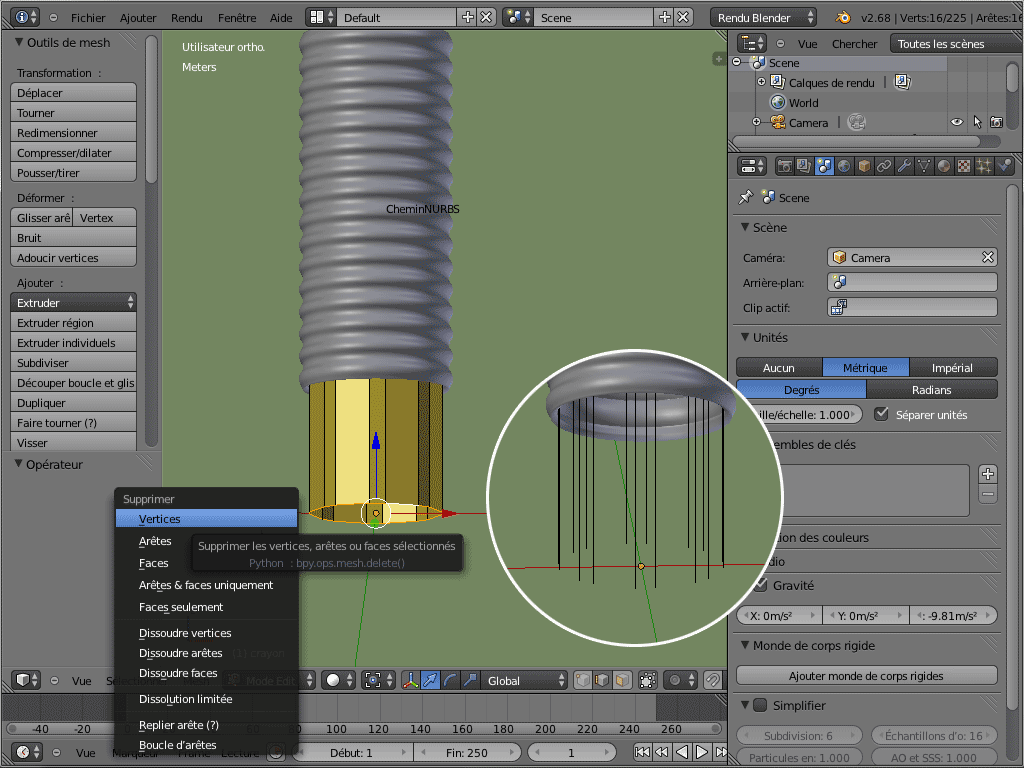Image resolution: width=1024 pixels, height=768 pixels.
Task: Select Radians angle units
Action: coord(931,390)
